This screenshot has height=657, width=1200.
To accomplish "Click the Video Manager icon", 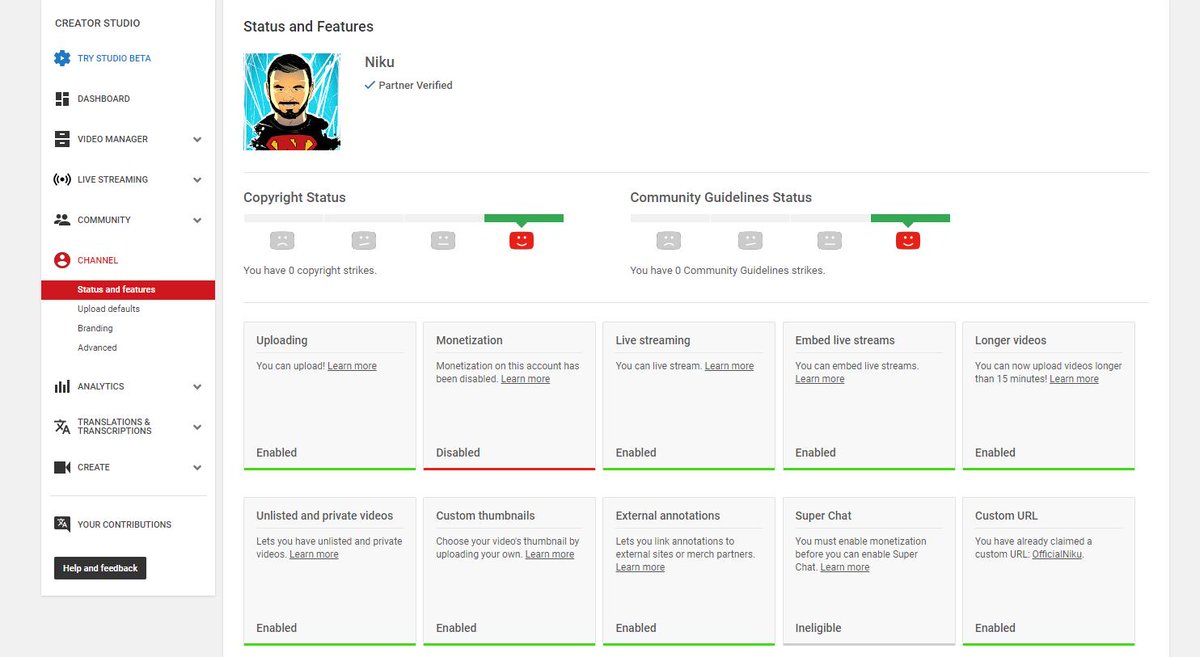I will click(62, 139).
